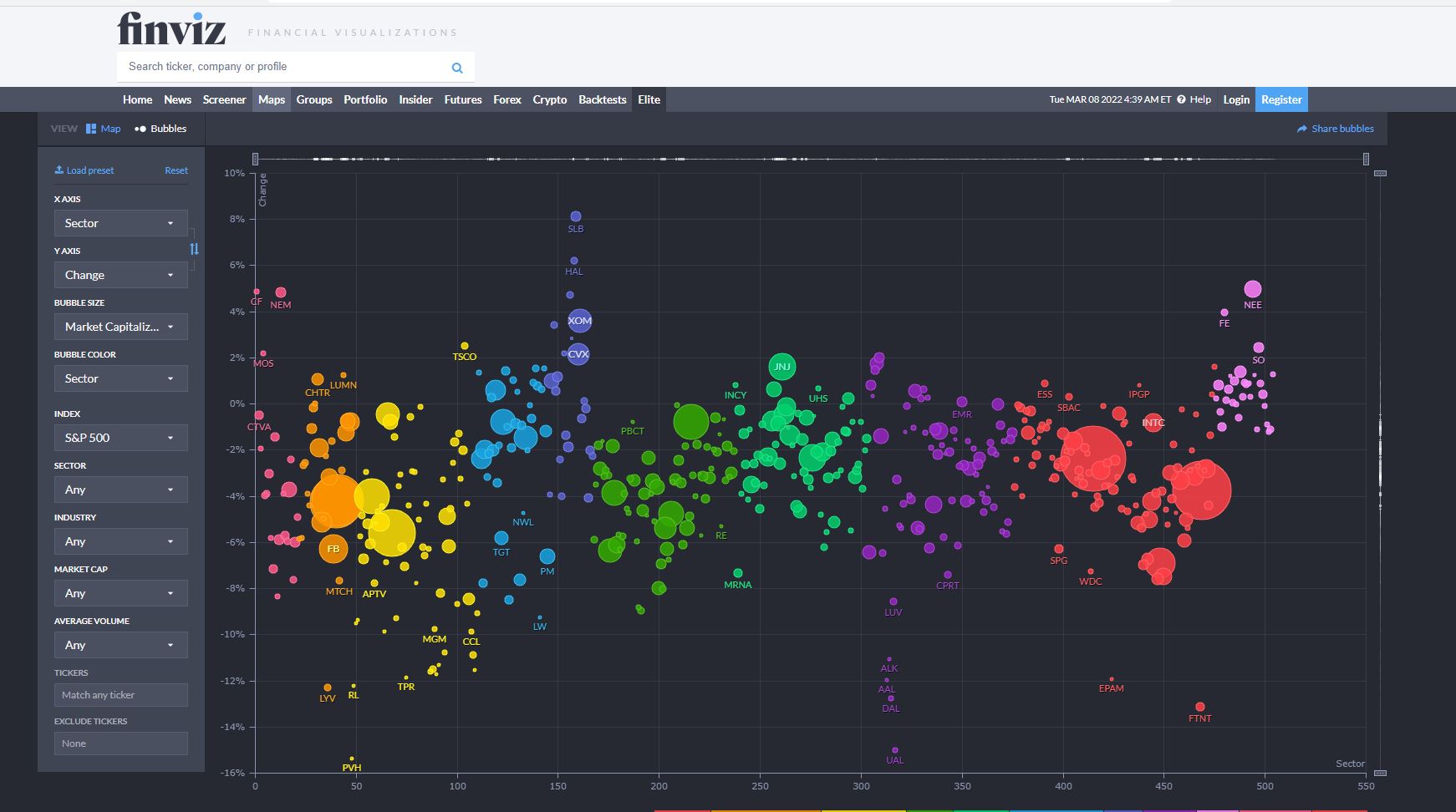Open the Elite tab

click(649, 99)
